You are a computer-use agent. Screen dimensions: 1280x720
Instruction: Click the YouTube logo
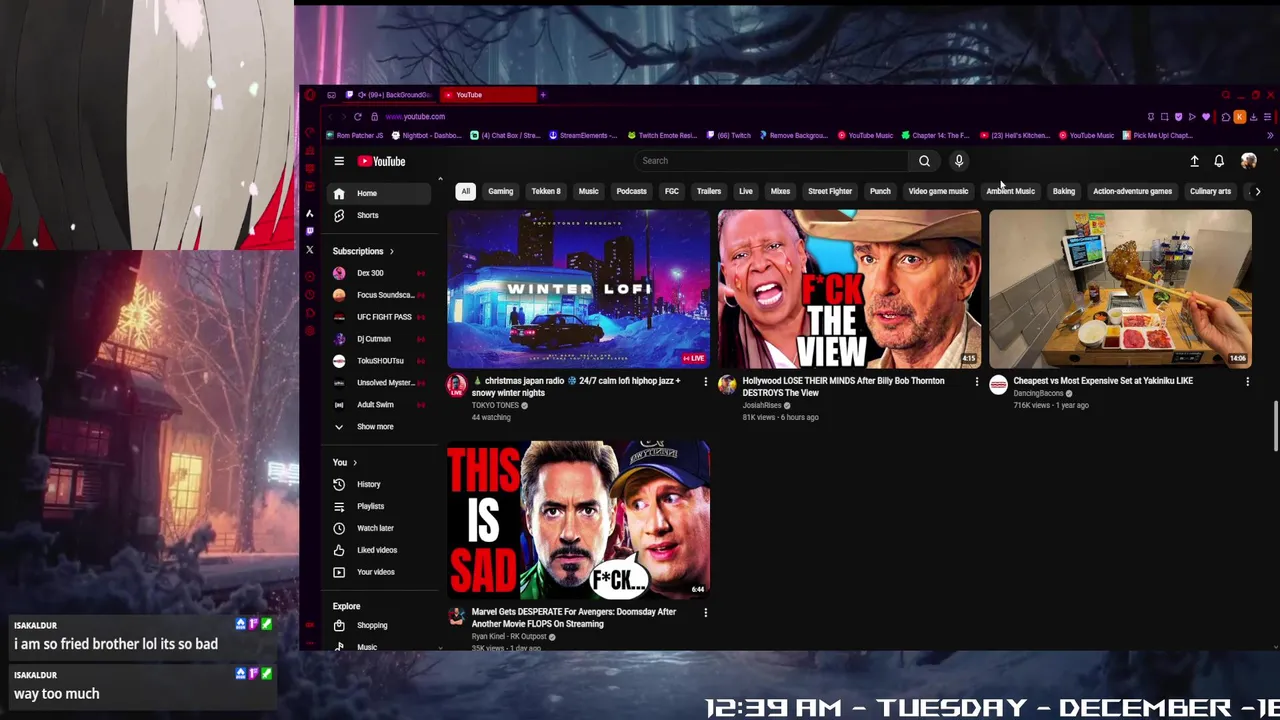(x=382, y=161)
